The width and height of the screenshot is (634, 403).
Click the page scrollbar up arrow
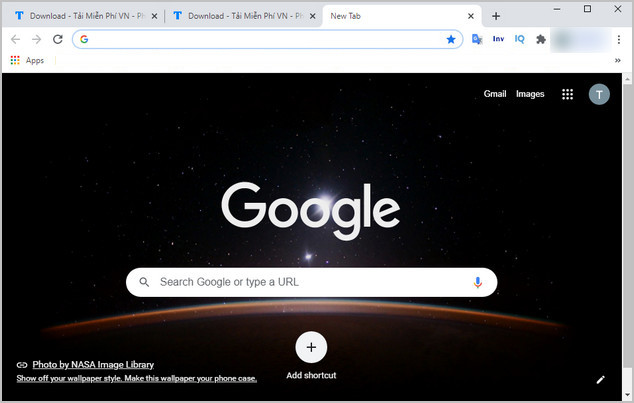627,78
